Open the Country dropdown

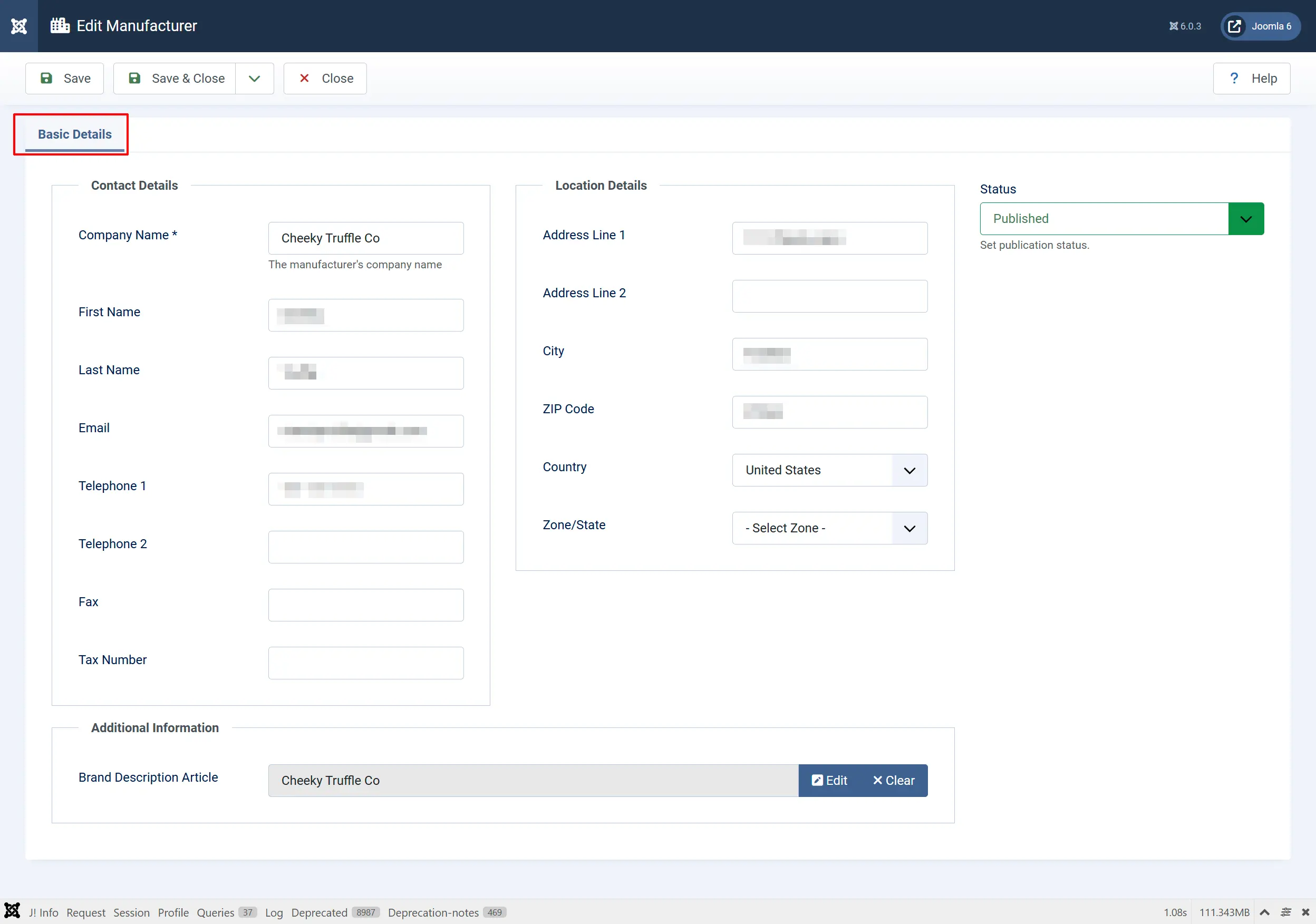(x=829, y=470)
